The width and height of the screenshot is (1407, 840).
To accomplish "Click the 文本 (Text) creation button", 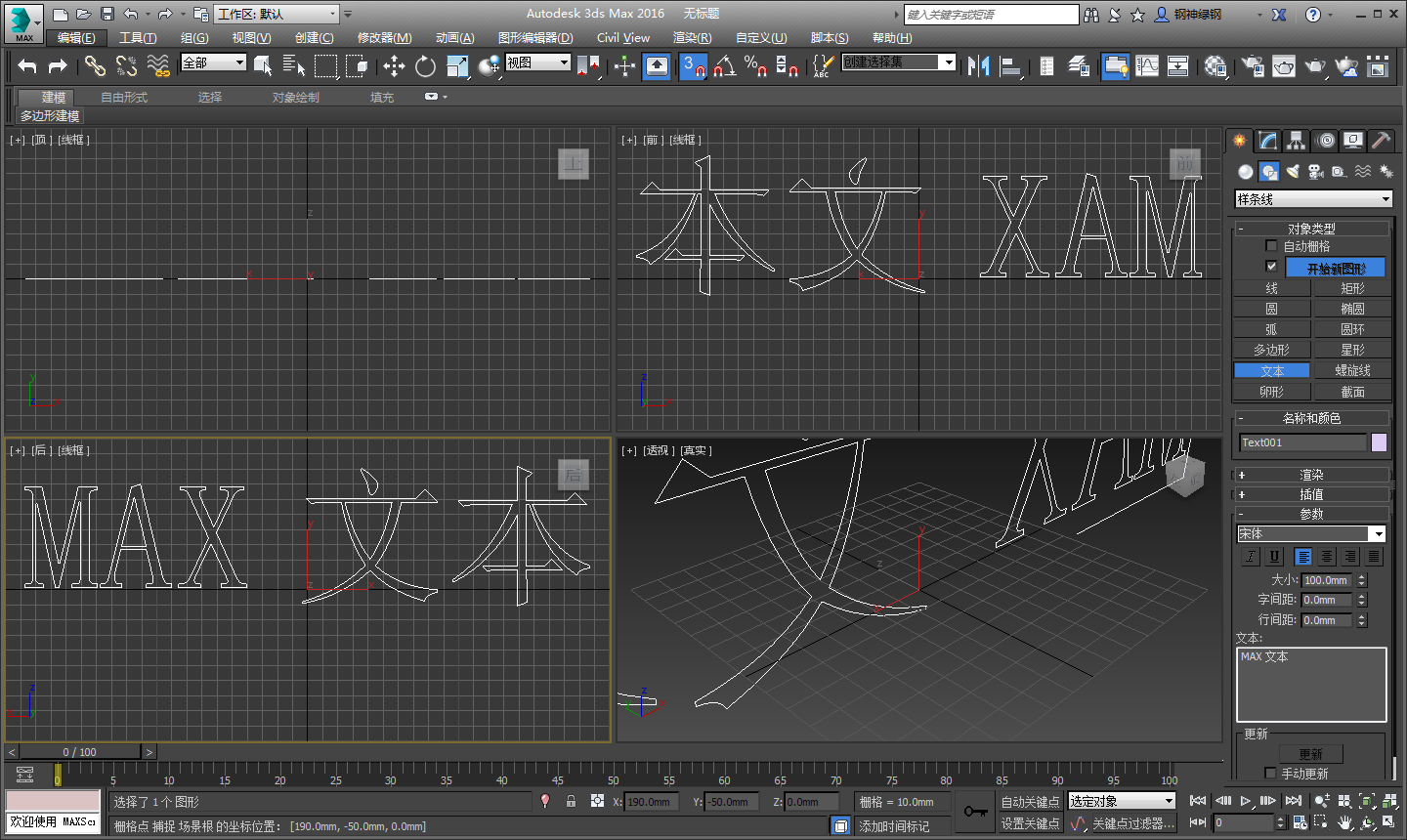I will click(x=1271, y=370).
